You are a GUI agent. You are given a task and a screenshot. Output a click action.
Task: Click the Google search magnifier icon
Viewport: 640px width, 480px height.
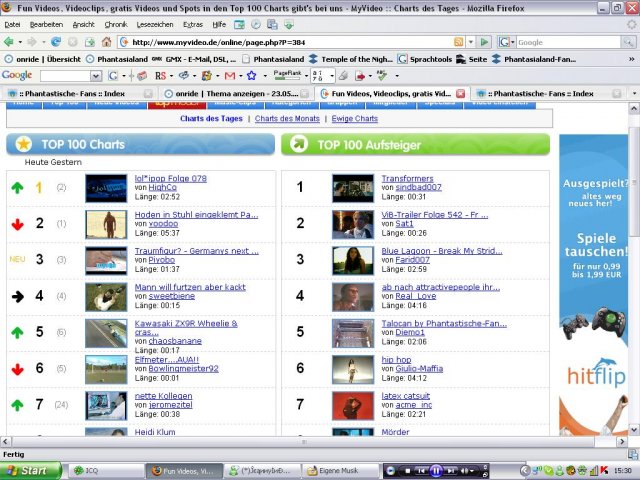(628, 42)
